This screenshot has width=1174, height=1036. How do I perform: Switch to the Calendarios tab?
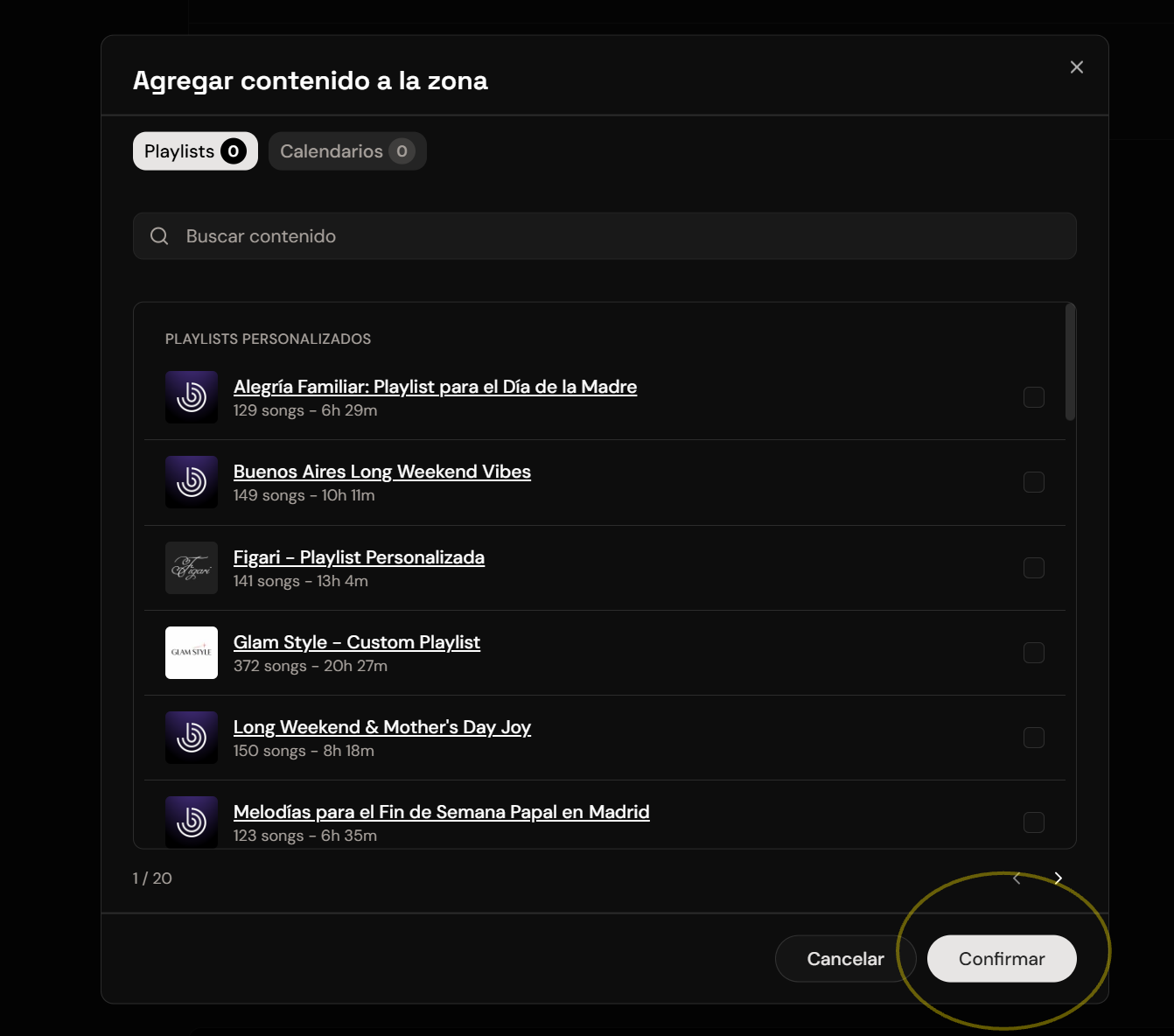pos(347,151)
